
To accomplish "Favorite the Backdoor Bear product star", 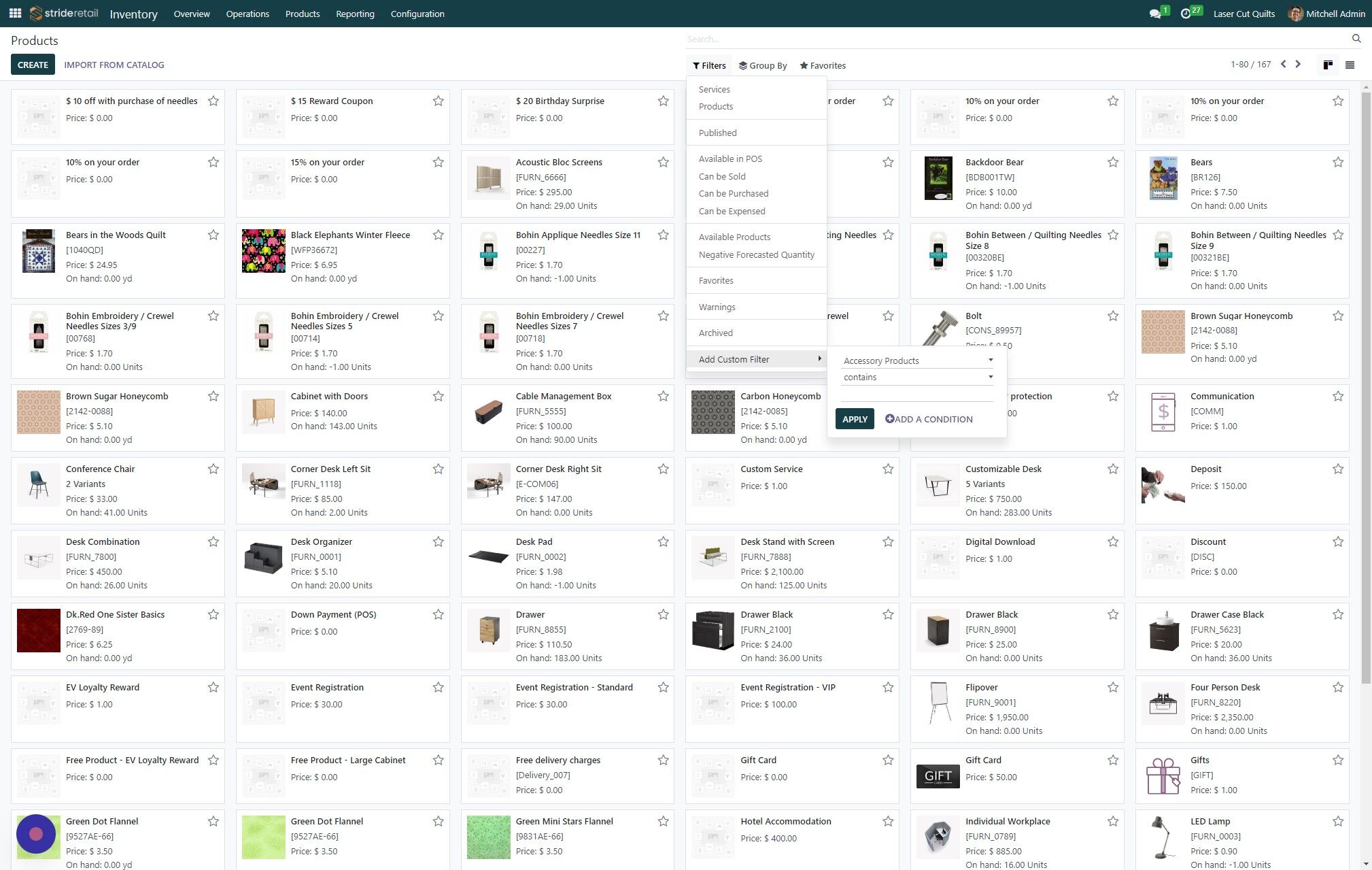I will coord(1113,162).
